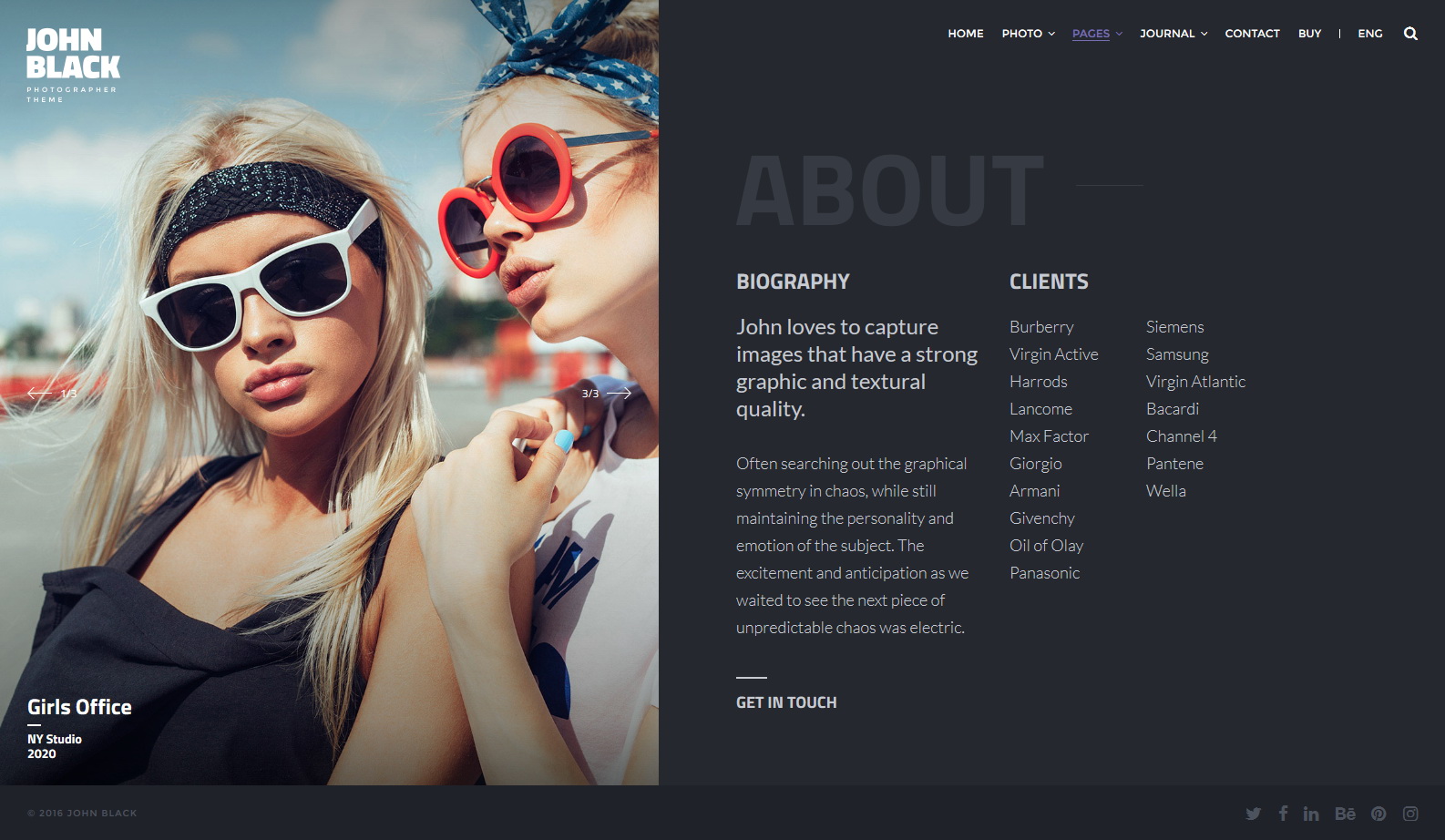The image size is (1445, 840).
Task: Open the LinkedIn footer icon
Action: point(1311,814)
